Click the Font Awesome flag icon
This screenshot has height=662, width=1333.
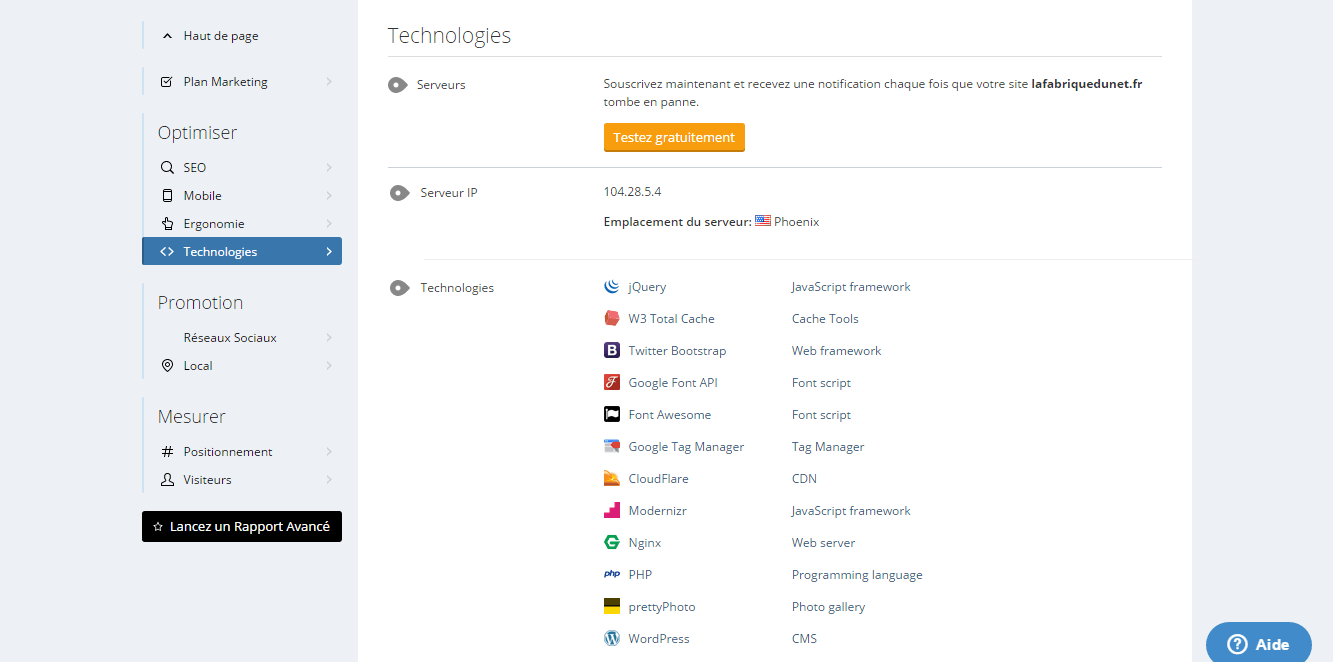coord(612,415)
